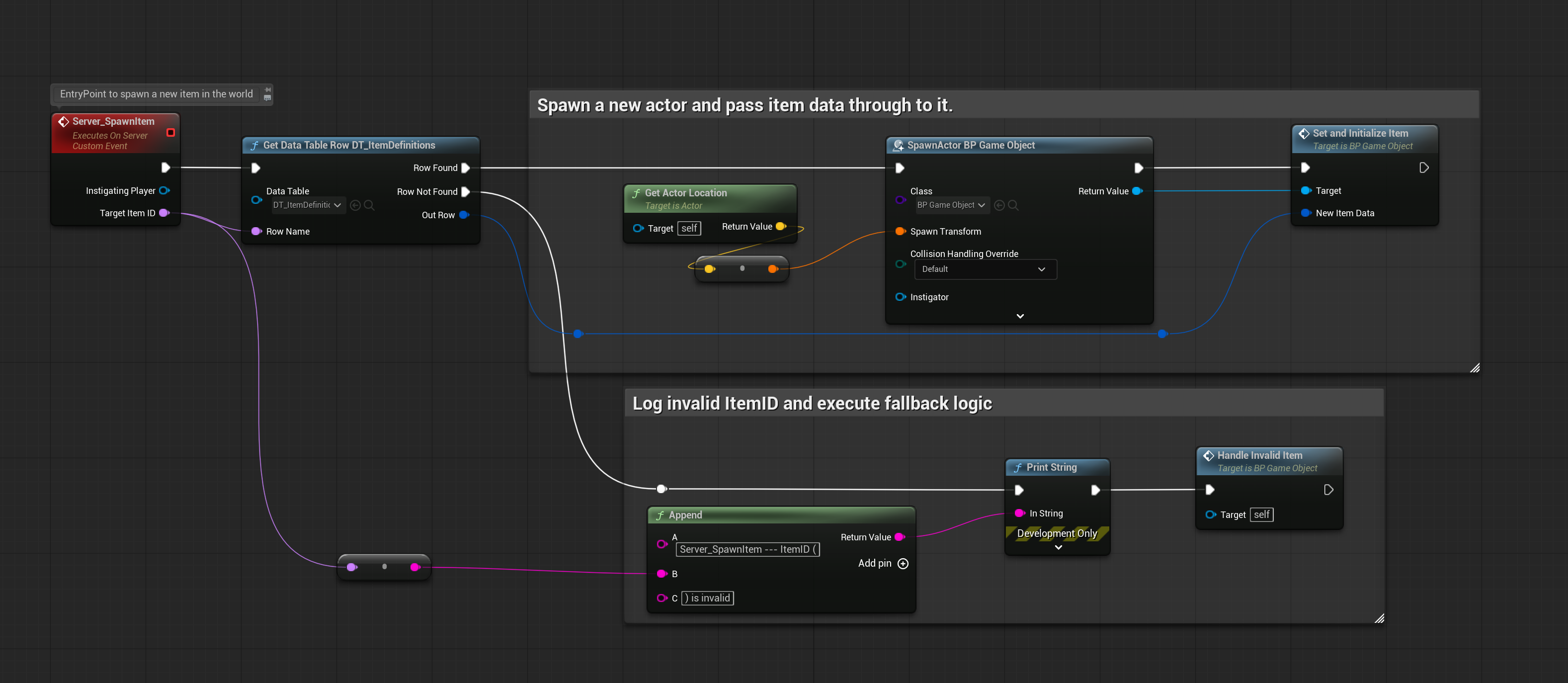The width and height of the screenshot is (1568, 683).
Task: Click Append Return Value output pin
Action: click(900, 537)
